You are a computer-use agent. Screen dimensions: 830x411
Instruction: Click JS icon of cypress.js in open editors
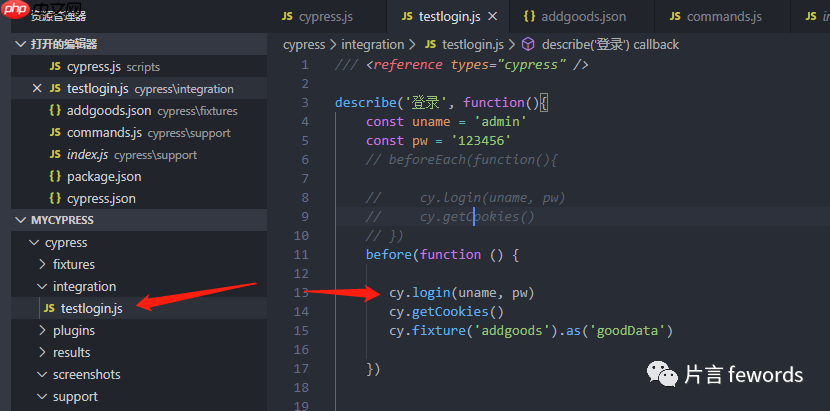coord(55,67)
